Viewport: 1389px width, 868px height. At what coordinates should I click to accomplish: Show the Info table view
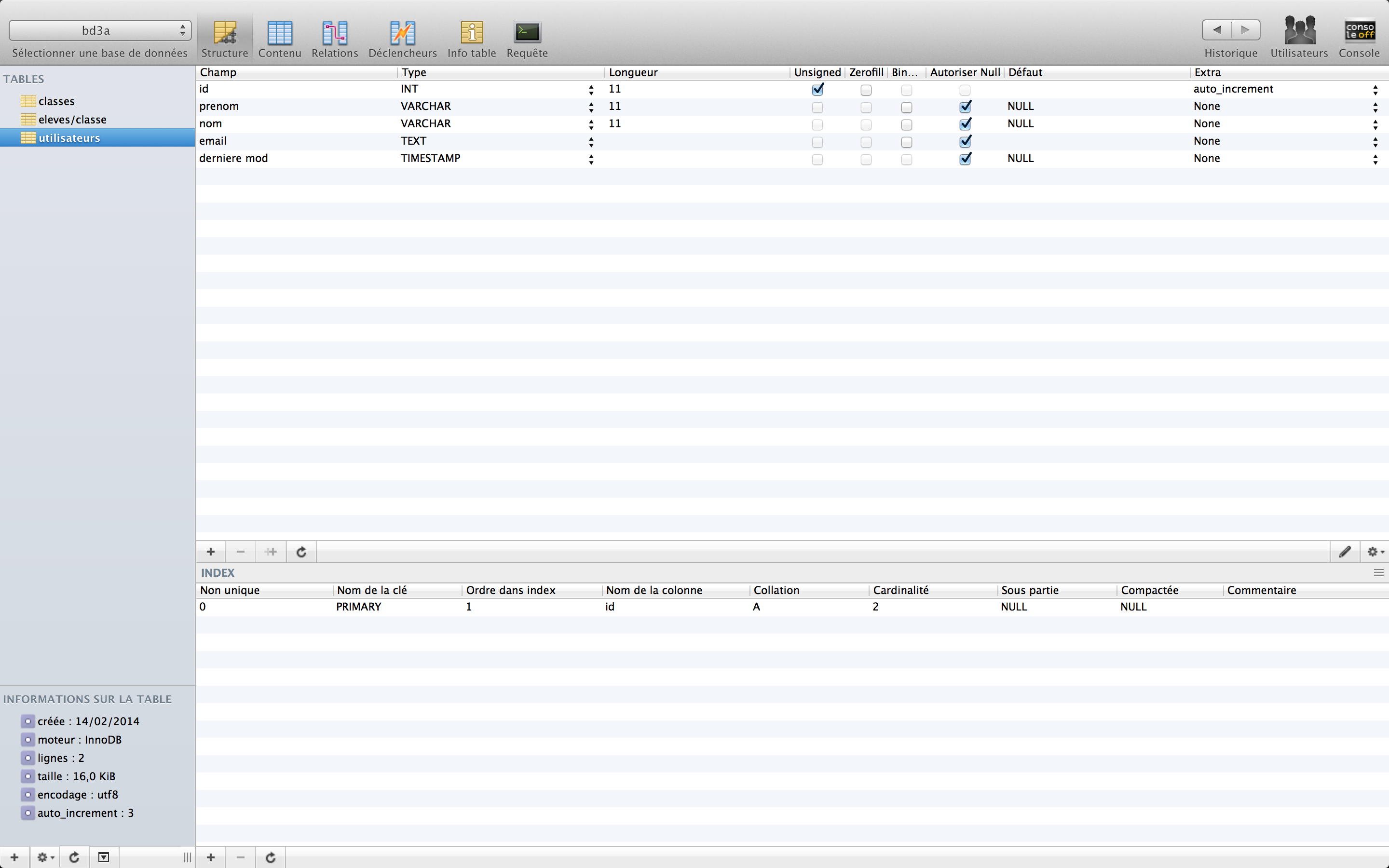[x=471, y=39]
